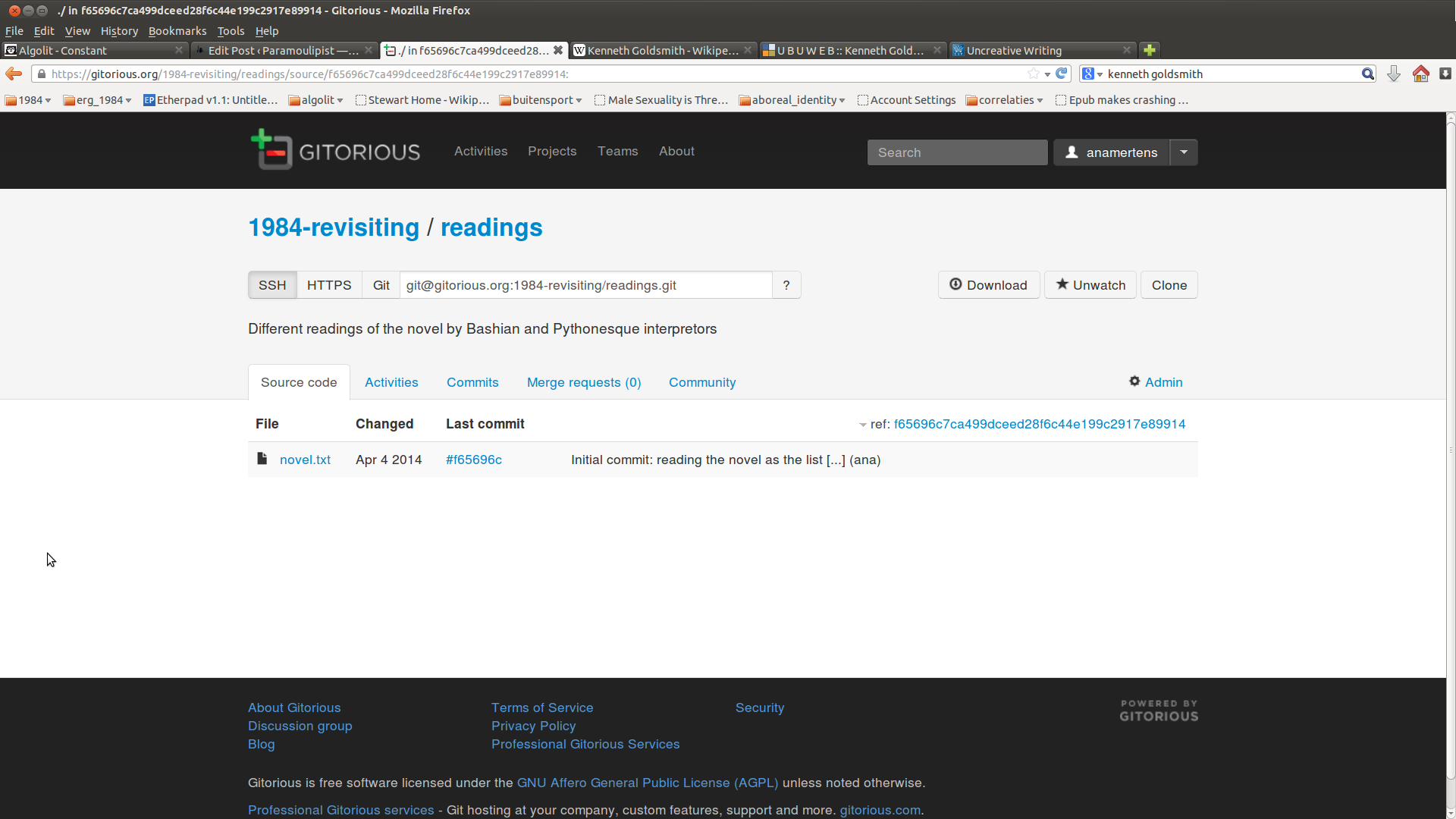This screenshot has width=1456, height=819.
Task: Open the URL history dropdown arrow
Action: click(1047, 74)
